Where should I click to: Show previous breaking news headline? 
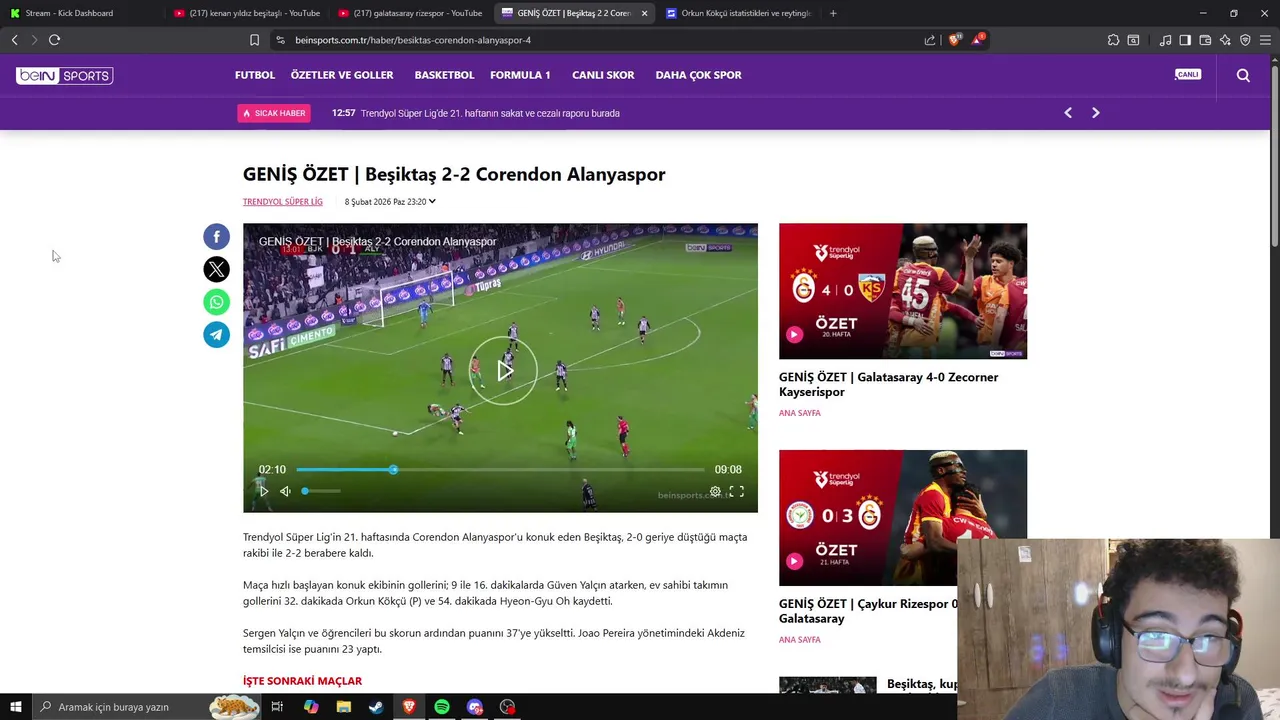(1068, 113)
